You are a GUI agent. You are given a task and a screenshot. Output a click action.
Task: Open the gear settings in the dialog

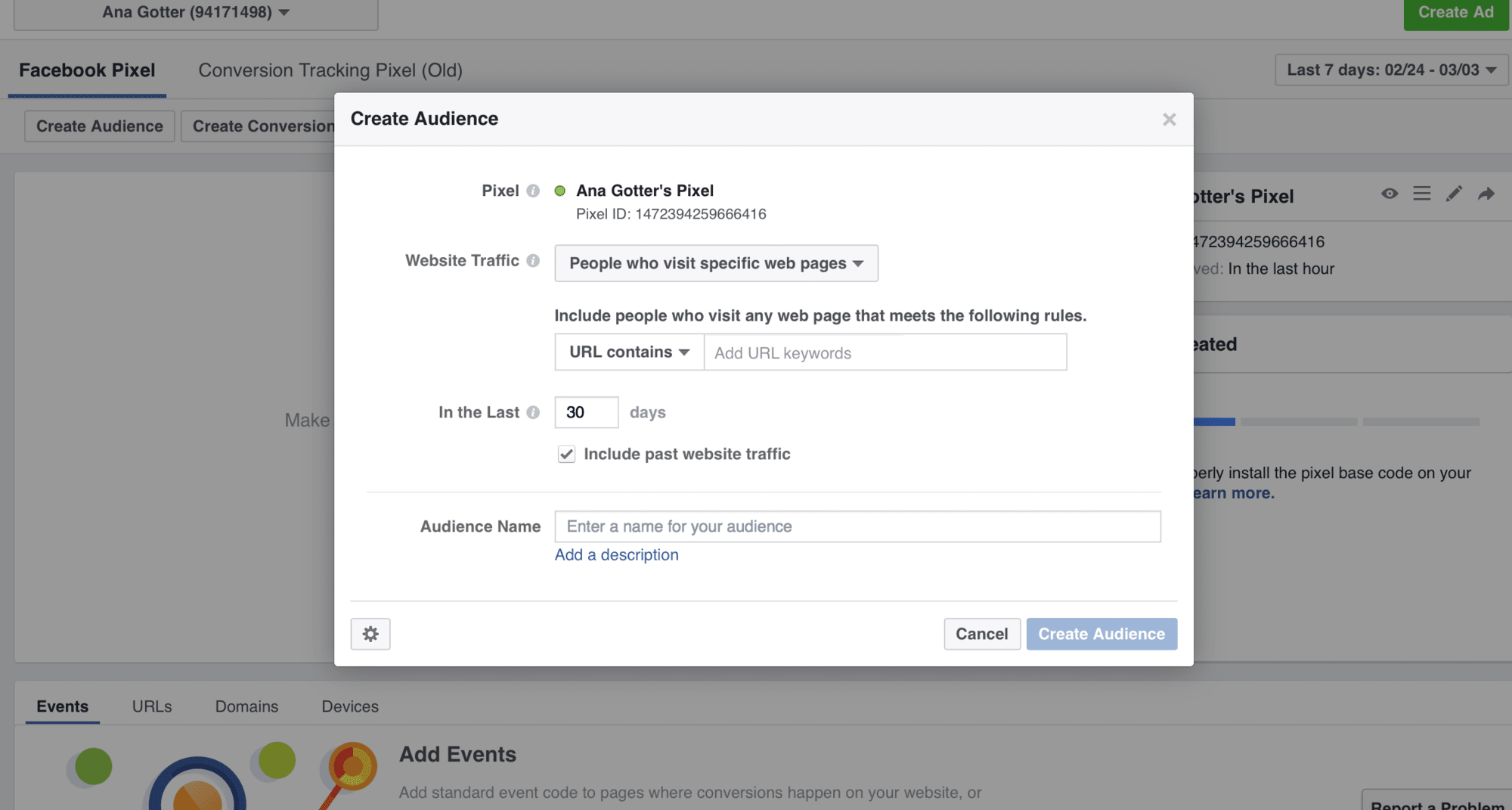pos(370,634)
